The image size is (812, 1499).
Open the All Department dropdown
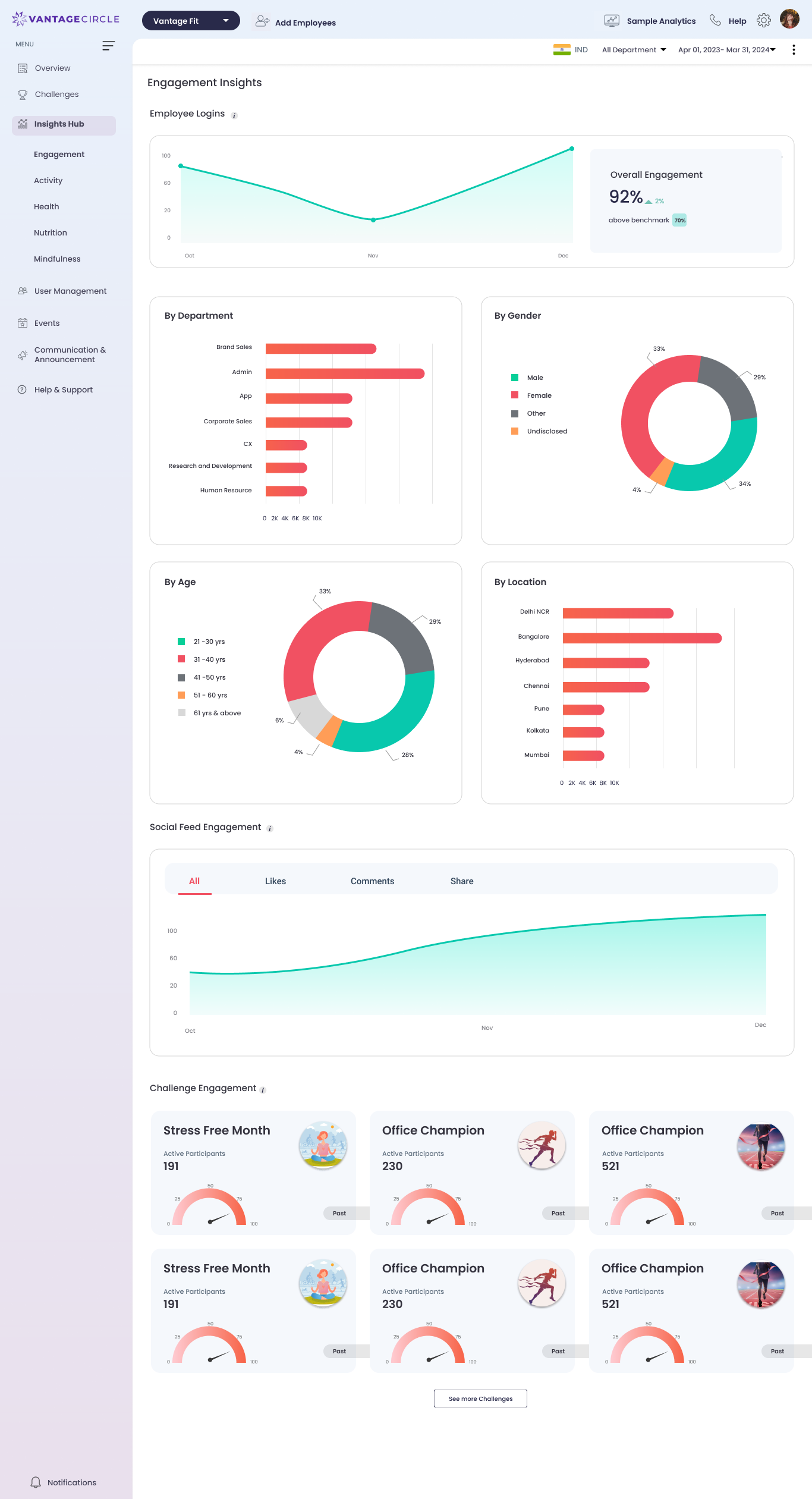(634, 50)
